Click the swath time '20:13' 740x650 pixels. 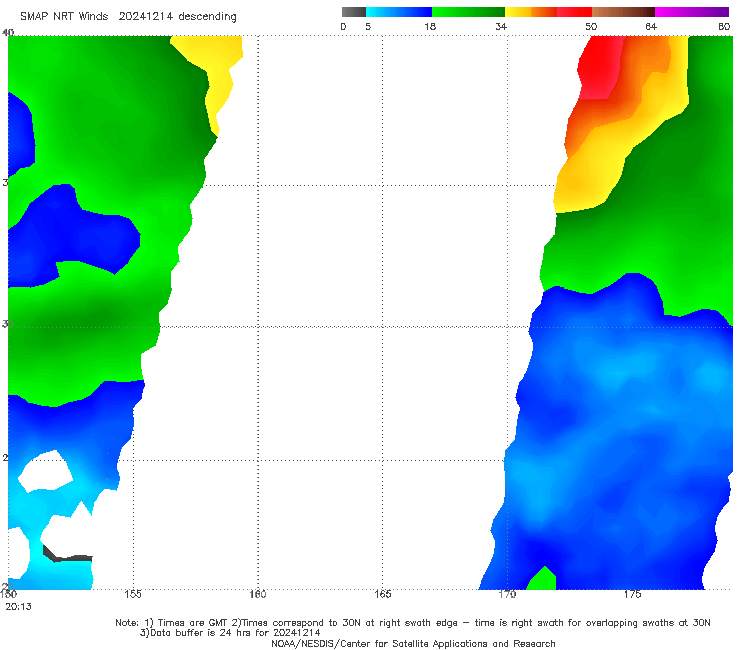[18, 607]
